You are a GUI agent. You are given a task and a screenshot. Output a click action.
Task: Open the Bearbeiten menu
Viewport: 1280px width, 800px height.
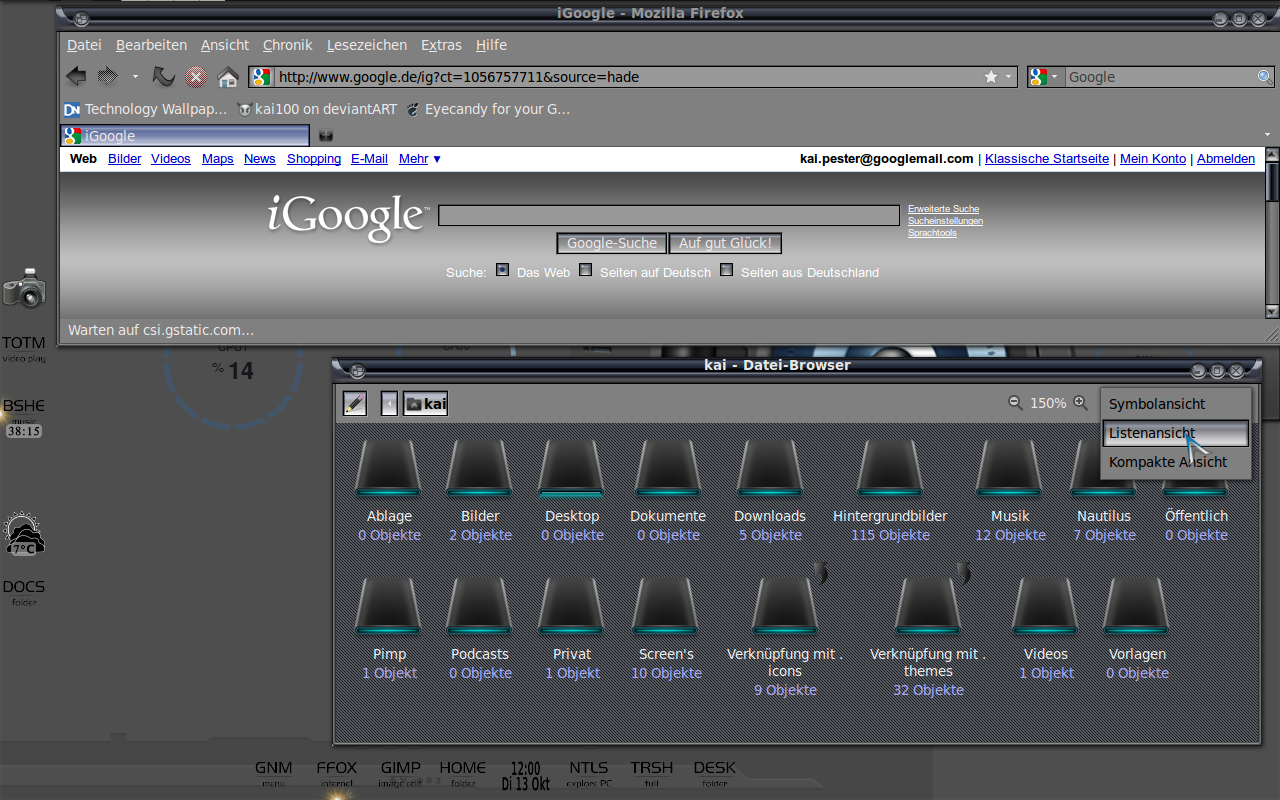151,45
